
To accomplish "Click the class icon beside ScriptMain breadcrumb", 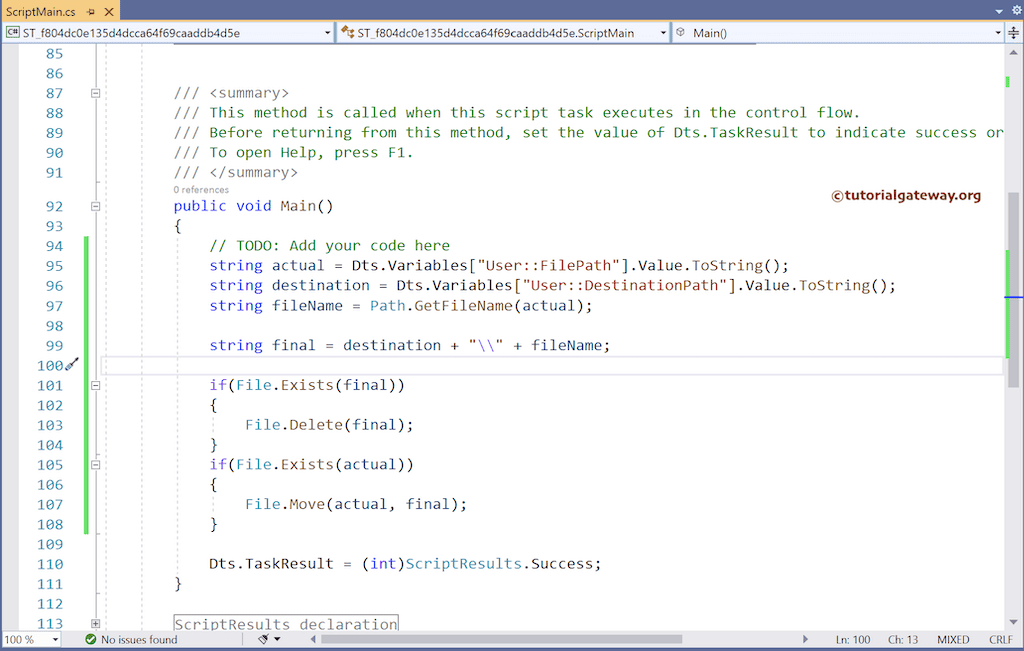I will pyautogui.click(x=345, y=31).
